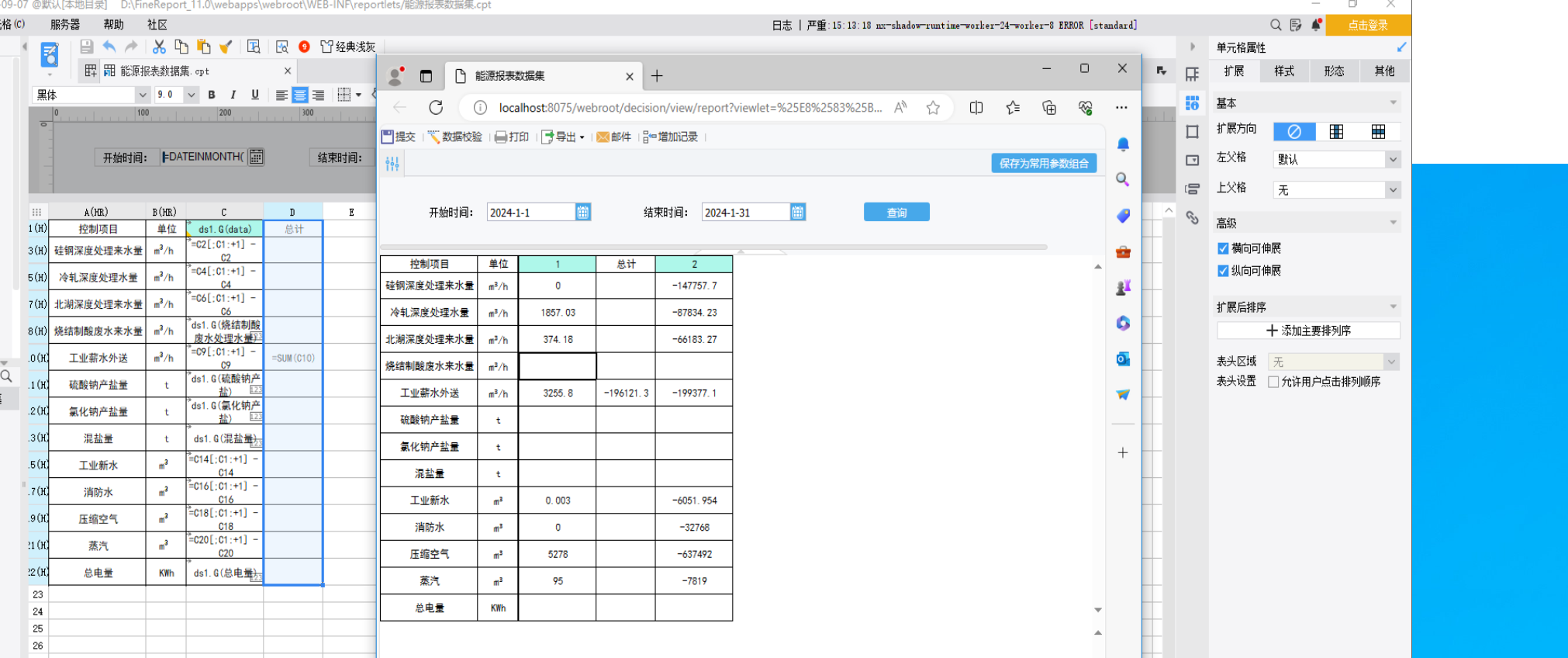The height and width of the screenshot is (658, 1568).
Task: Open the widget settings side panel icon
Action: click(1193, 160)
